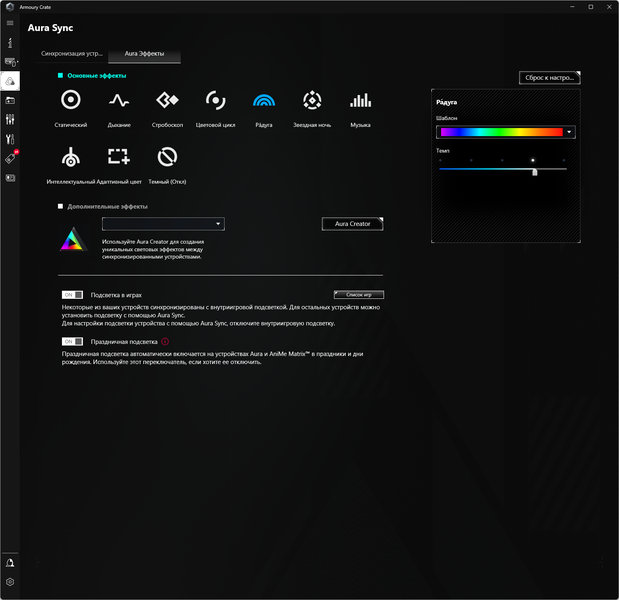Set tempo to the middle speed dot
Viewport: 619px width, 600px height.
(x=502, y=160)
